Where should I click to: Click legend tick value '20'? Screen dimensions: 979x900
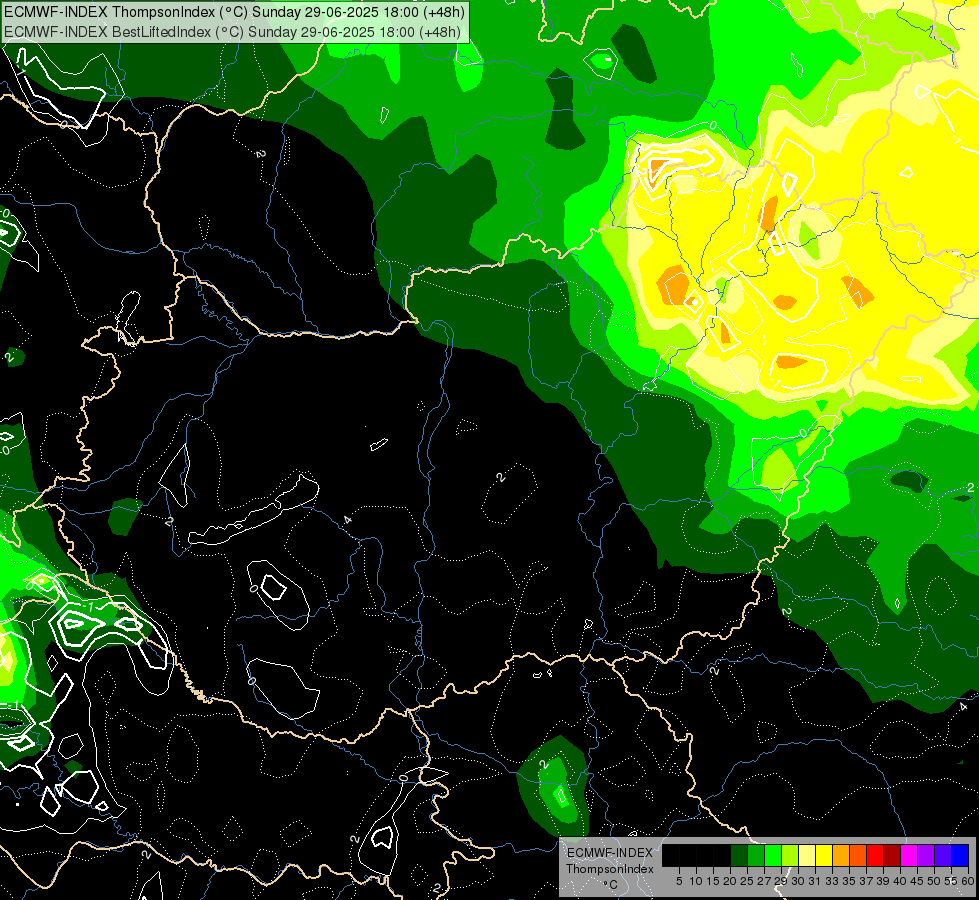click(730, 881)
